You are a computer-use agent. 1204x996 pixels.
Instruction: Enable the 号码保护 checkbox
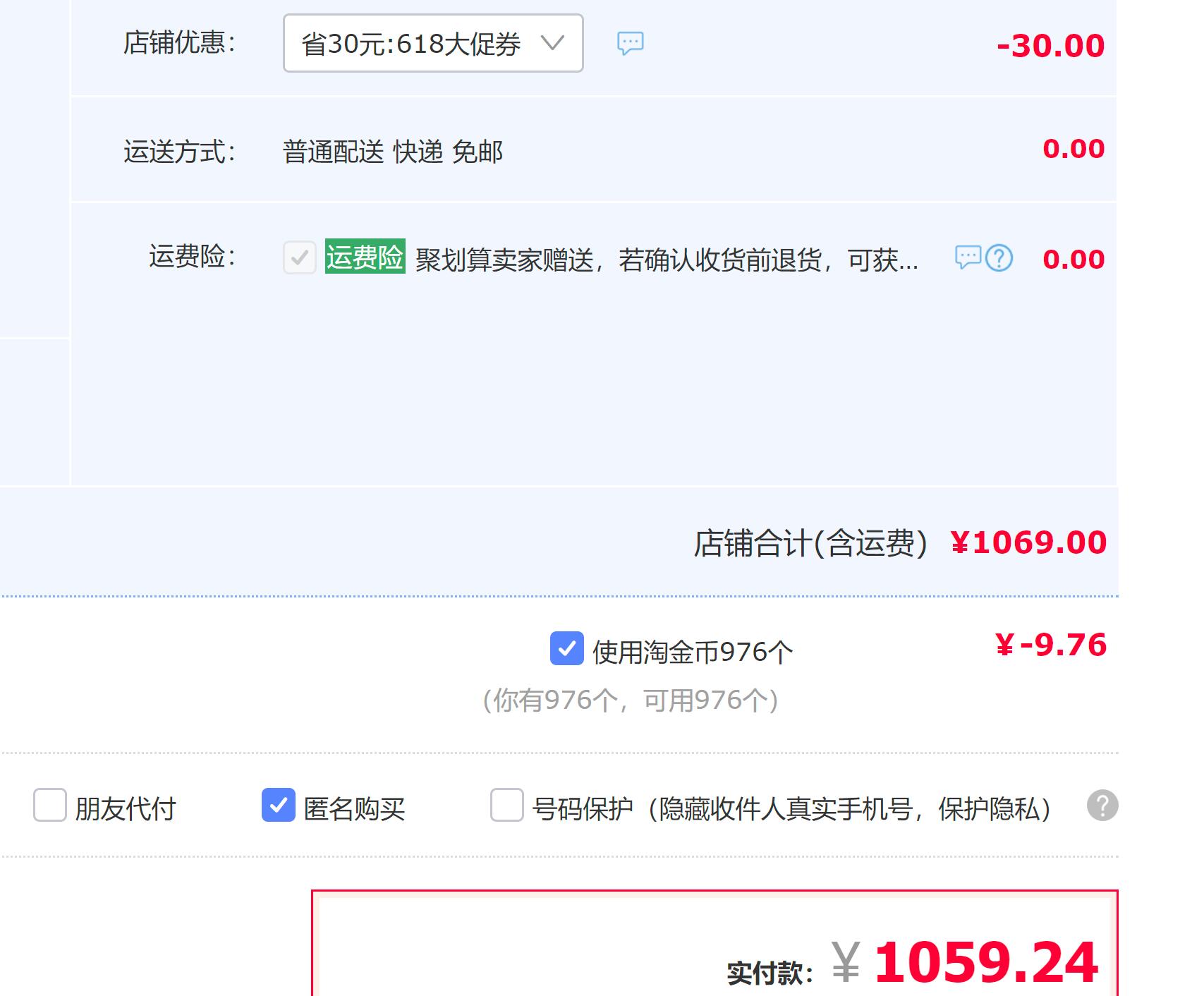click(506, 806)
